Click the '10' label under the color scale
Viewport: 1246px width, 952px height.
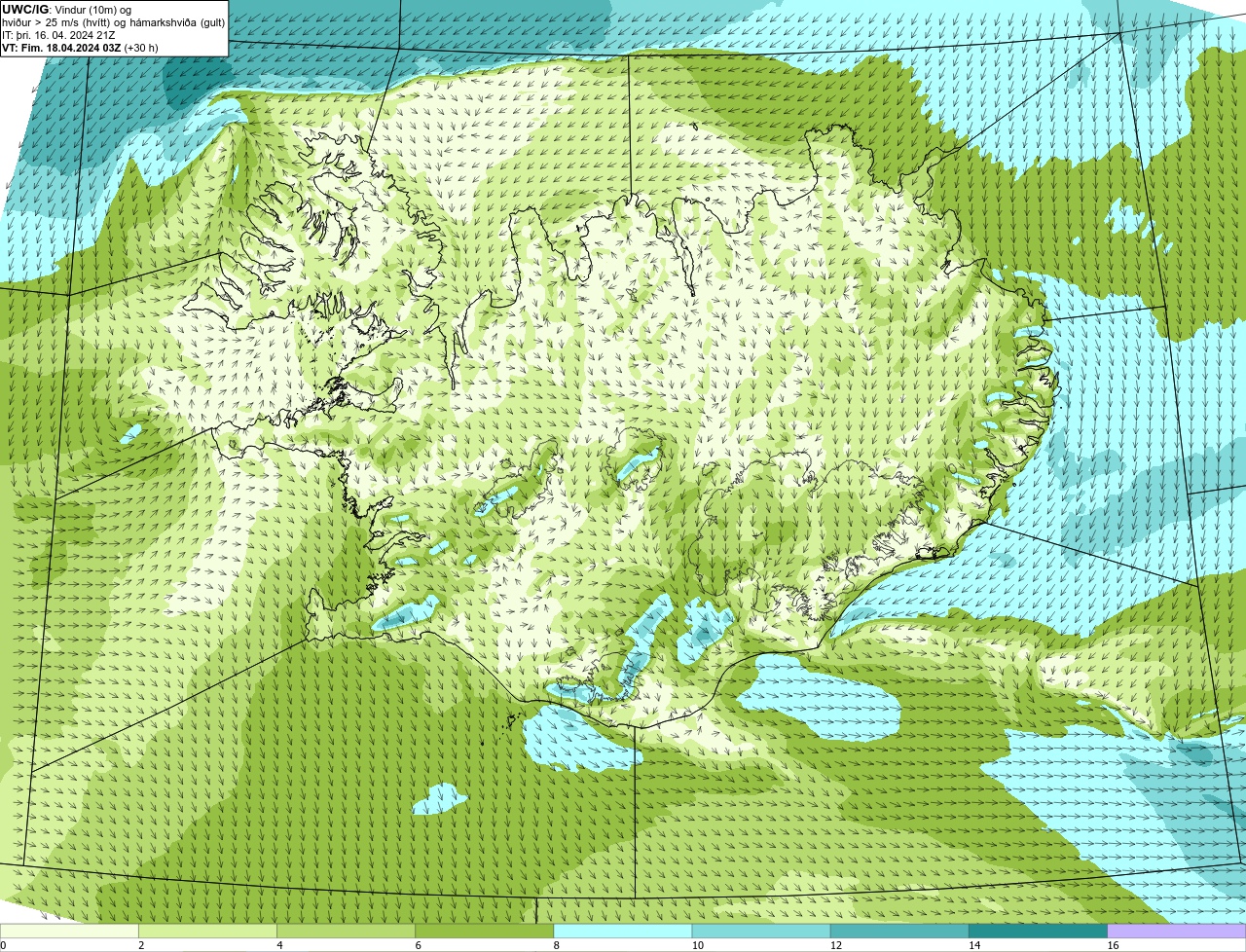pos(697,945)
